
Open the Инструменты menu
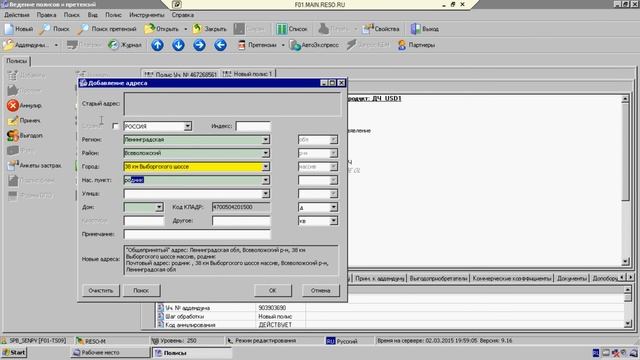[147, 15]
